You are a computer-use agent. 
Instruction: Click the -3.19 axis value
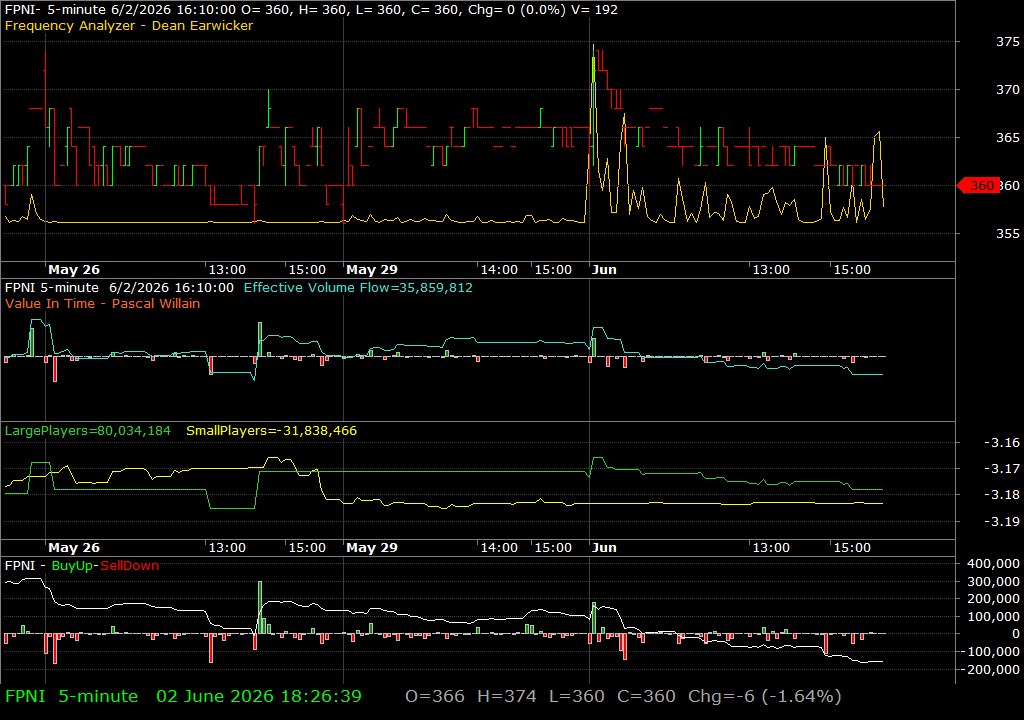pos(1002,521)
